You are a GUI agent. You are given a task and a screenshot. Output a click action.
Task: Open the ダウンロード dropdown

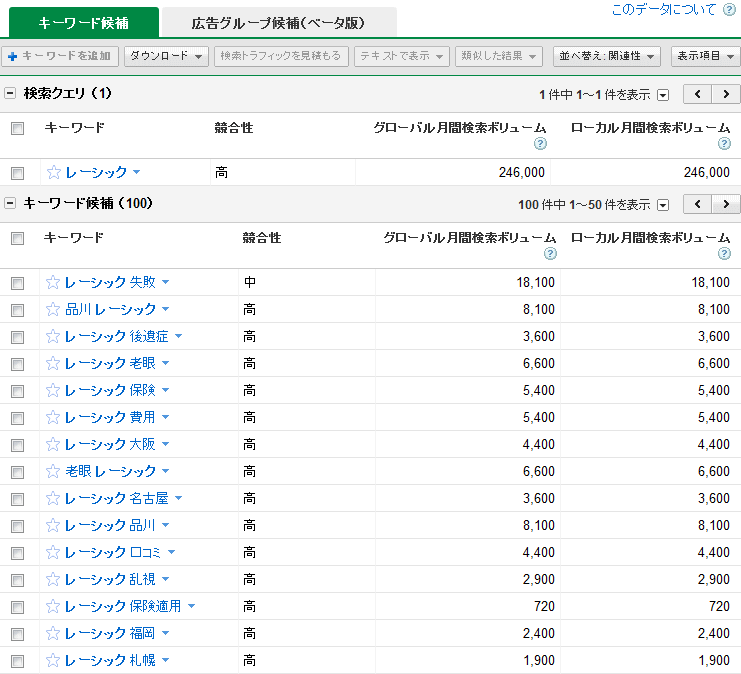point(166,56)
